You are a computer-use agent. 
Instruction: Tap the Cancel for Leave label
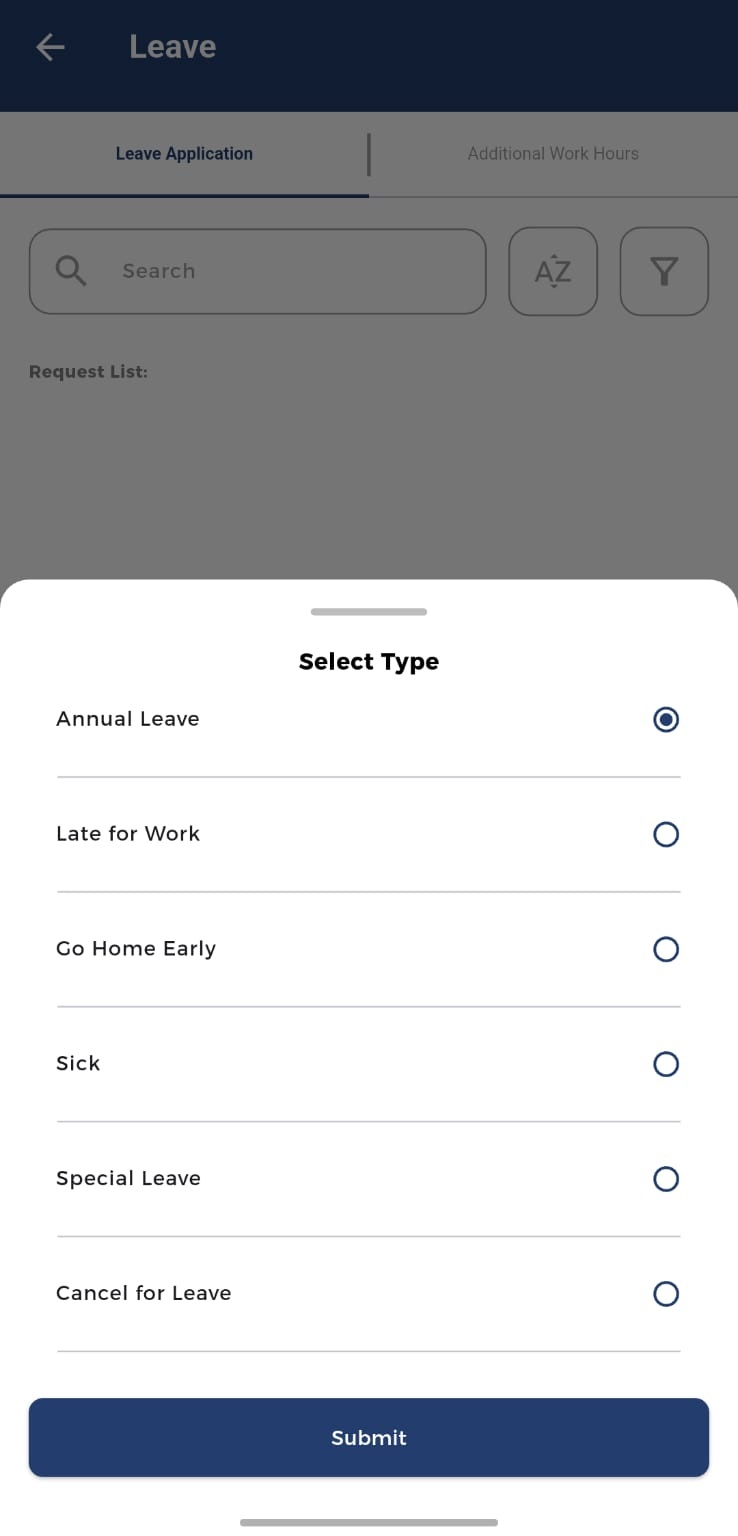coord(144,1294)
